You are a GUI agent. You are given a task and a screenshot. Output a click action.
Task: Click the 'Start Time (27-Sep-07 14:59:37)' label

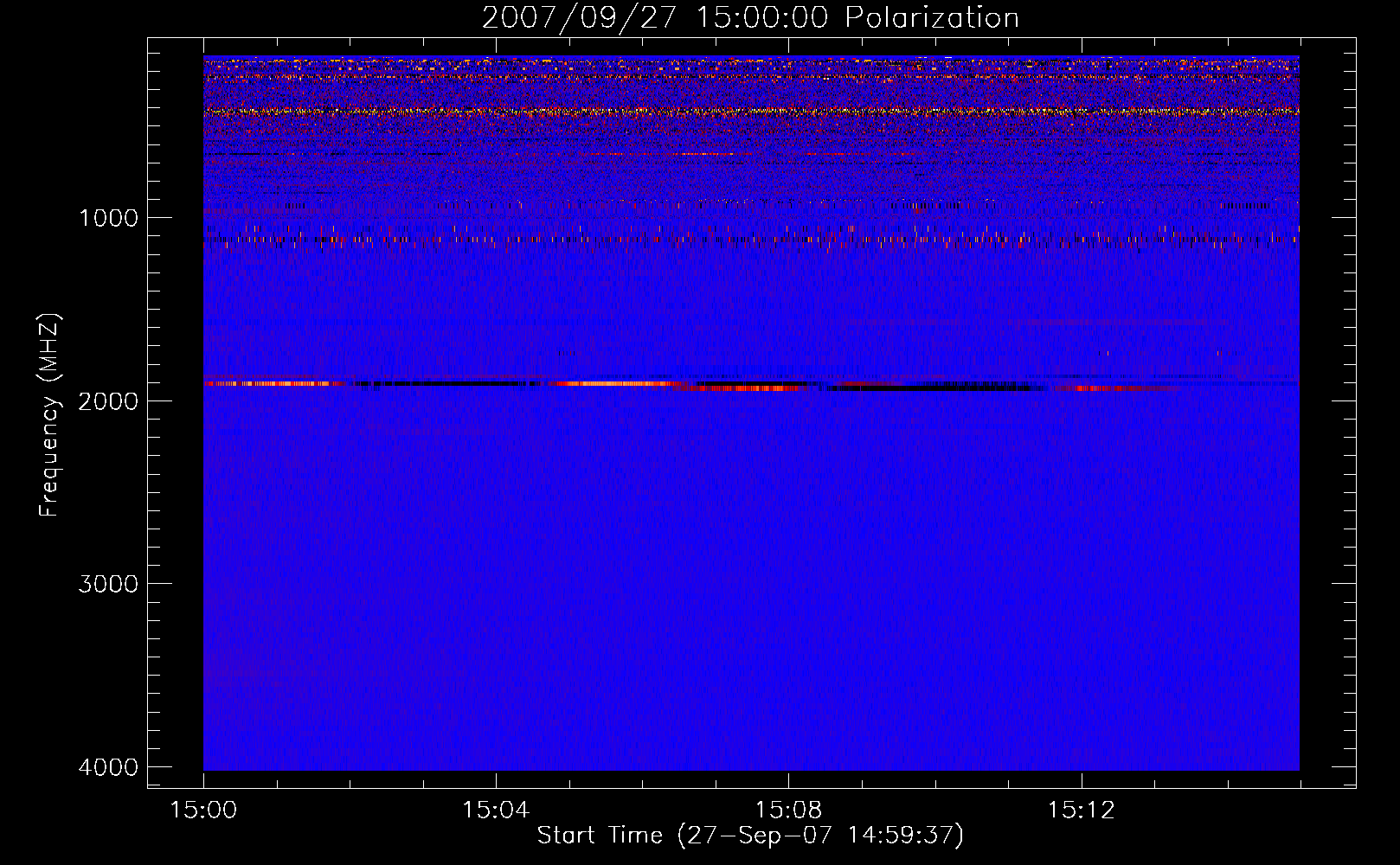click(x=750, y=836)
